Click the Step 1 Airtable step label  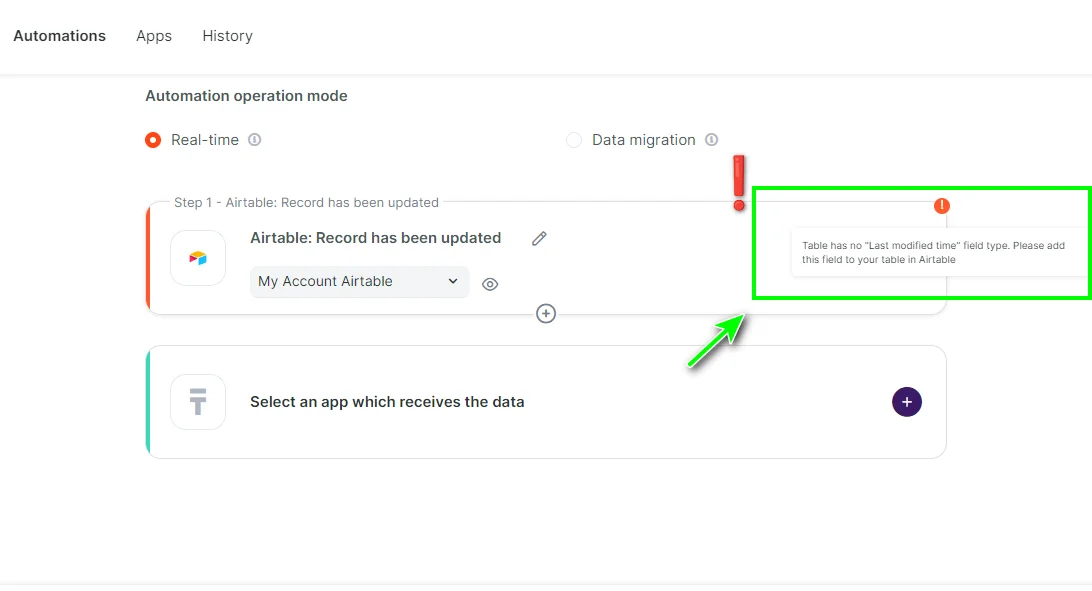[306, 202]
